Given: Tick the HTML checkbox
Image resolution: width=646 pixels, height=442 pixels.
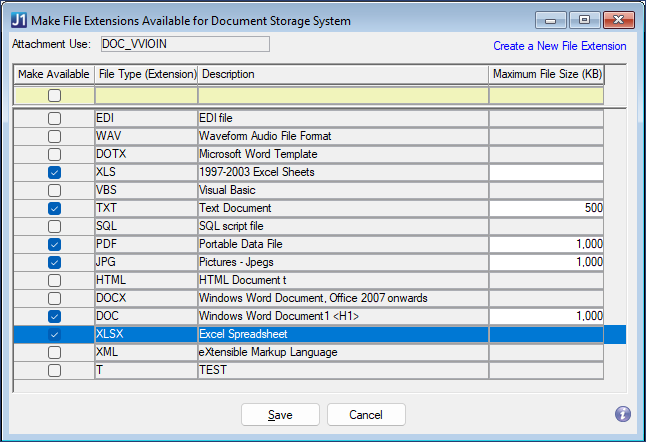Looking at the screenshot, I should point(54,281).
